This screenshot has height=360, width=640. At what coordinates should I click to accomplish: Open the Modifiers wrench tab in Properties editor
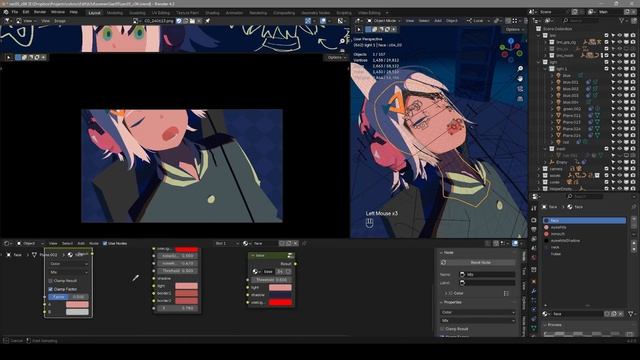(x=534, y=291)
